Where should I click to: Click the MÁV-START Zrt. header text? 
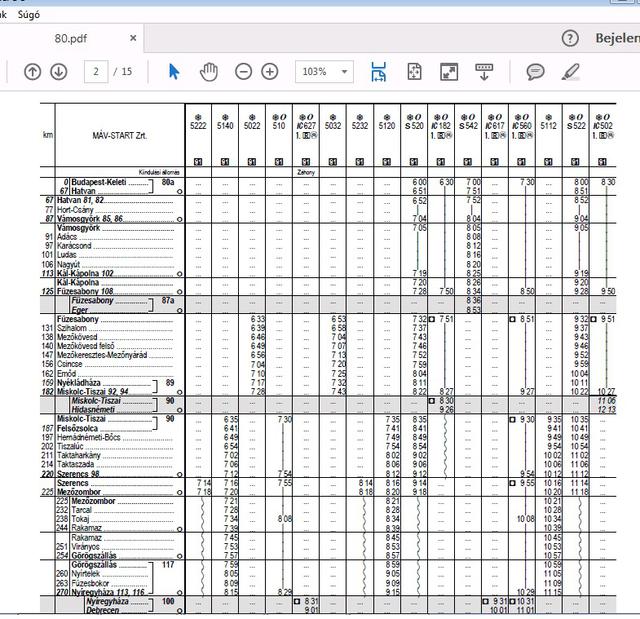coord(119,135)
